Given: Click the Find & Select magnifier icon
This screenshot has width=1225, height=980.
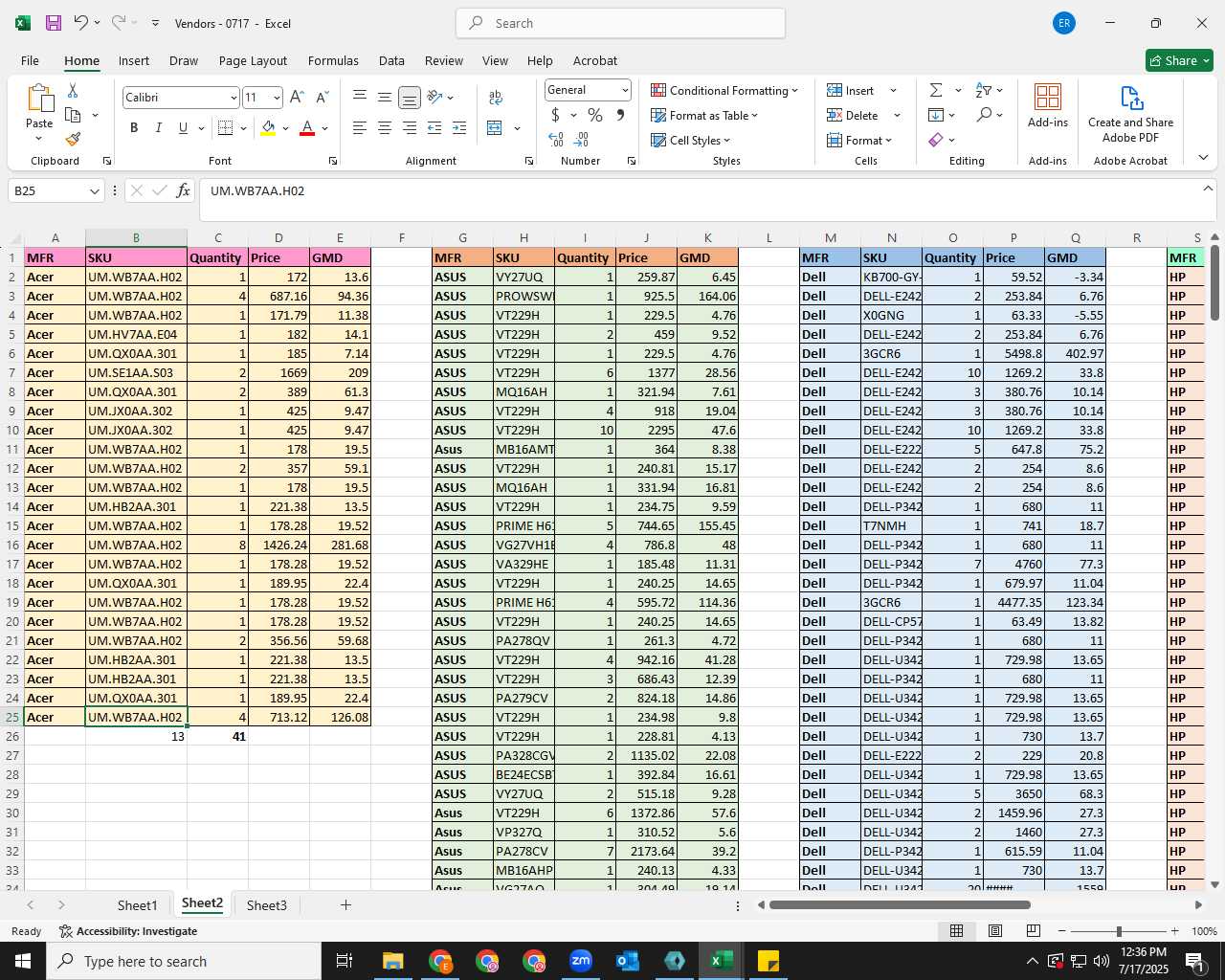Looking at the screenshot, I should click(984, 115).
